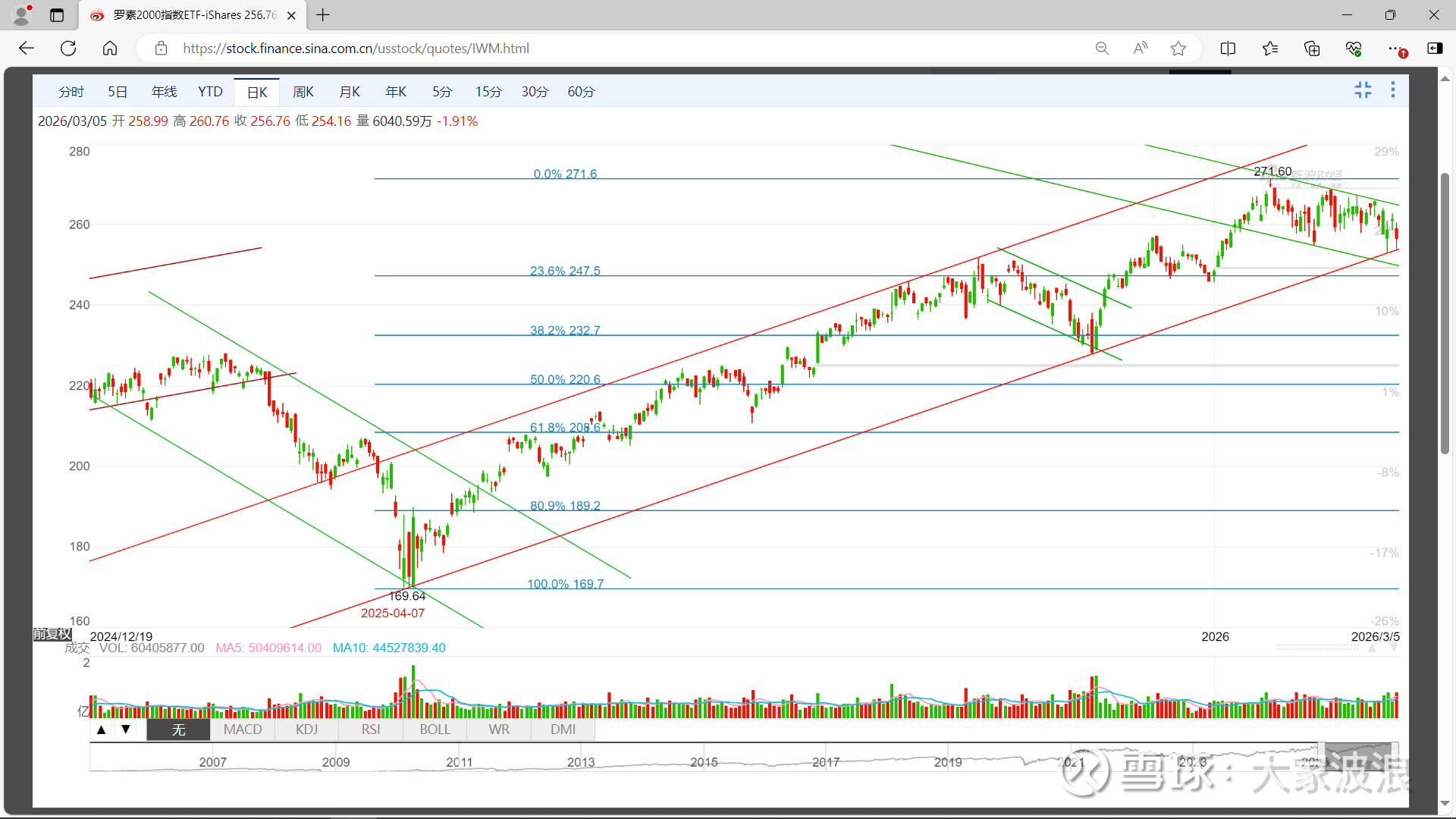Select the 无 indicator option

click(x=178, y=730)
